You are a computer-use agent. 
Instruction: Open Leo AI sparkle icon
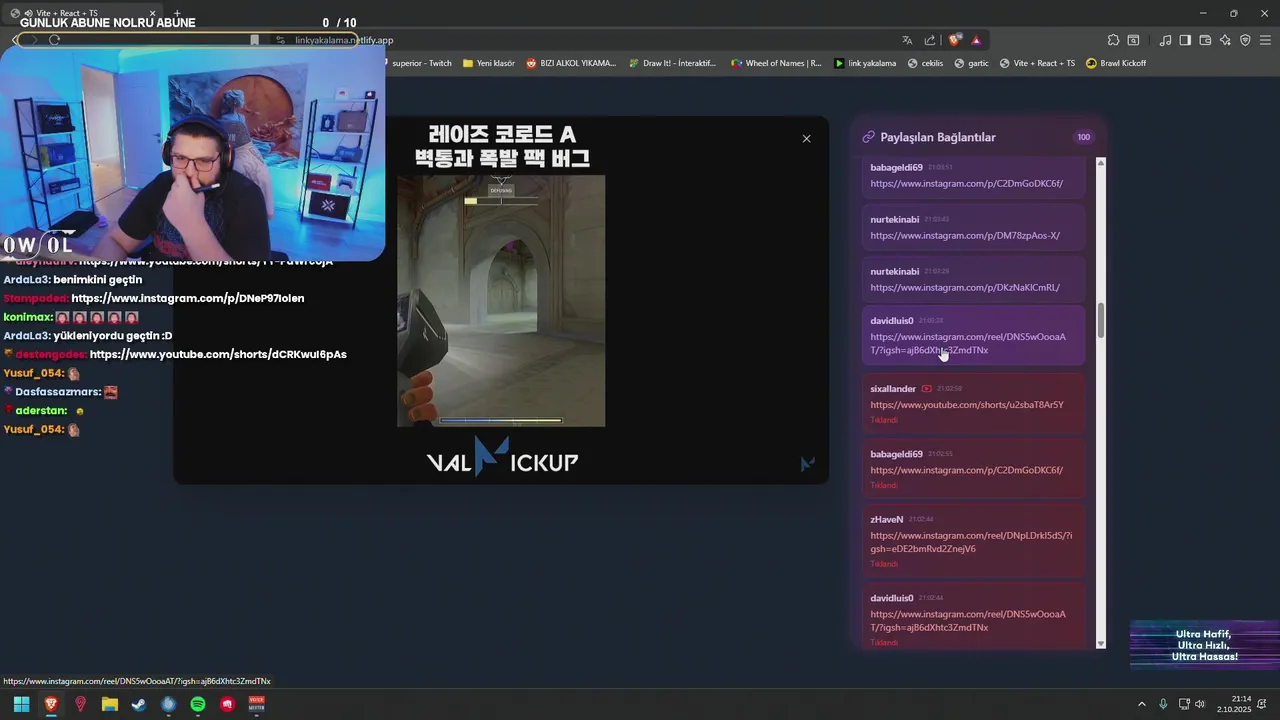(x=1225, y=40)
